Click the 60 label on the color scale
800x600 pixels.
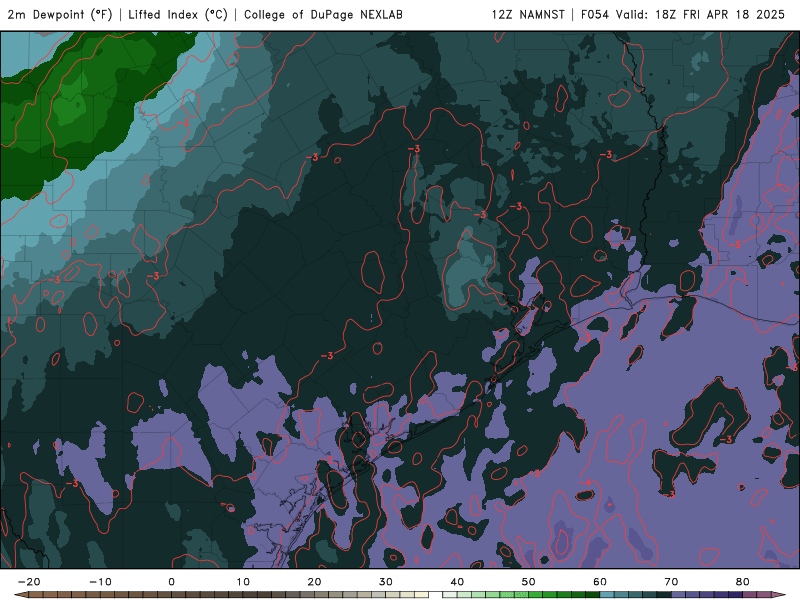pos(600,582)
